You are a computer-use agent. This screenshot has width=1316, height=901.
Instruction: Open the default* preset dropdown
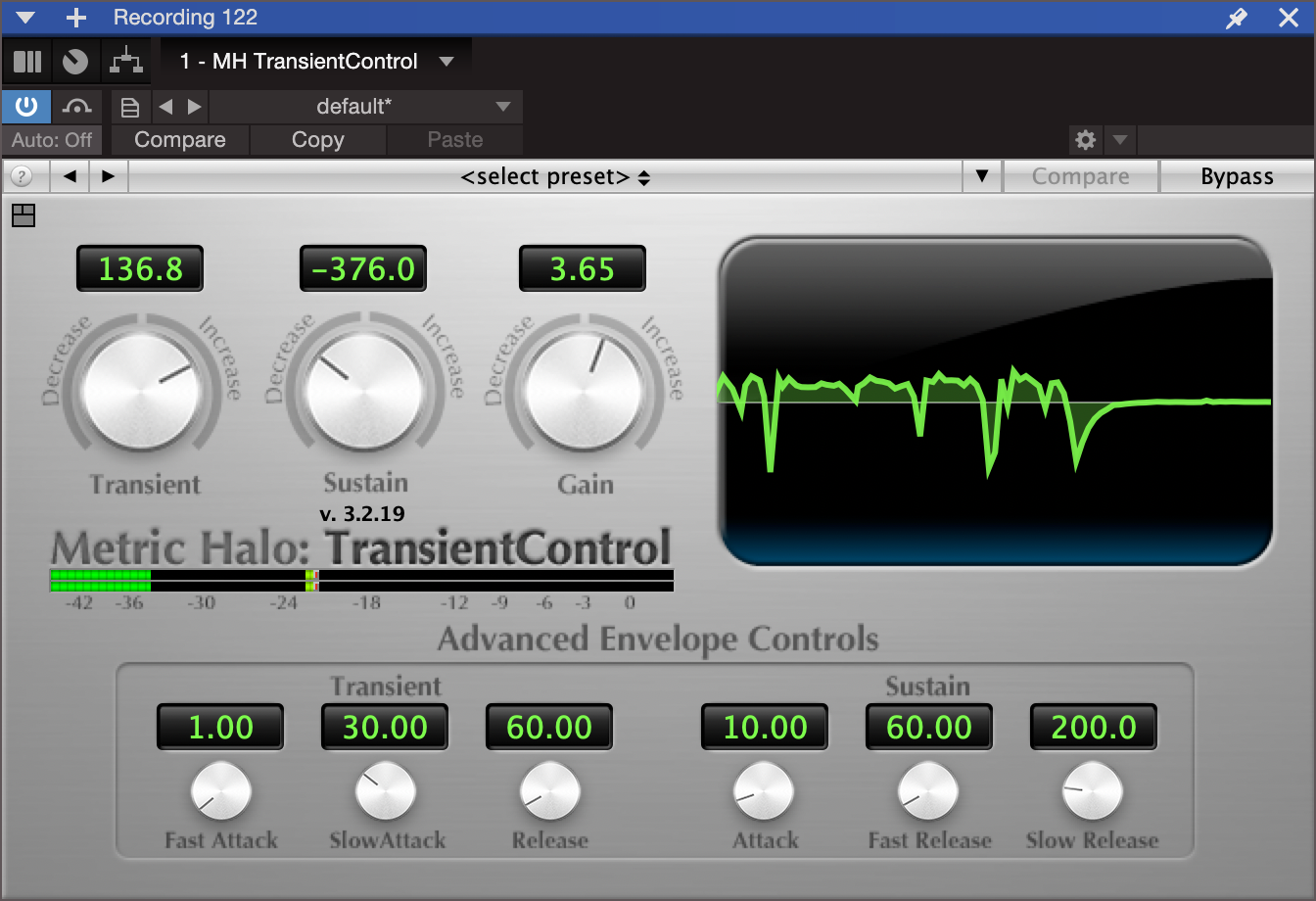click(365, 107)
